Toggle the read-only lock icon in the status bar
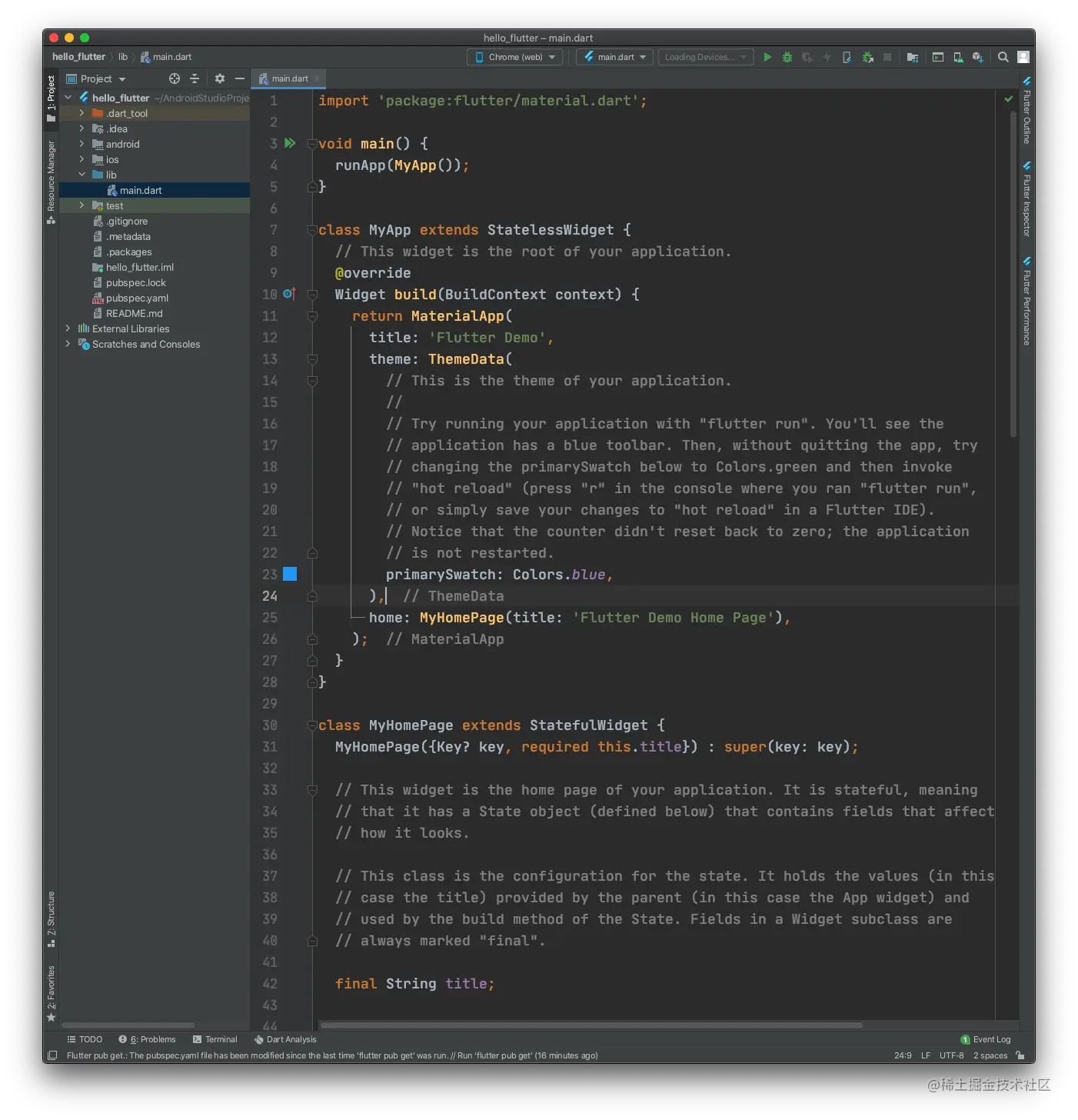1078x1120 pixels. coord(1020,1055)
